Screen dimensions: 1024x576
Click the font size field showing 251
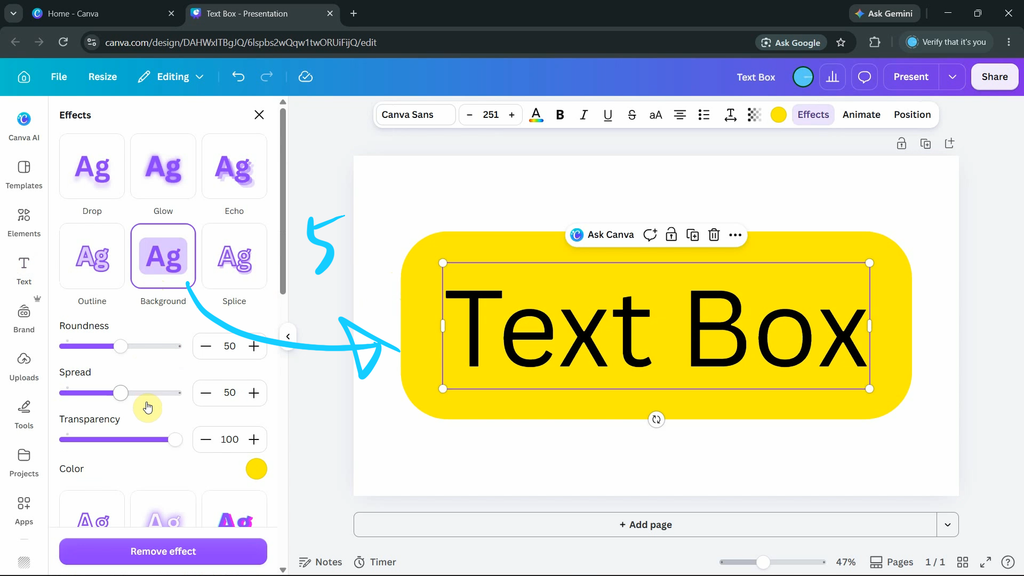point(490,115)
